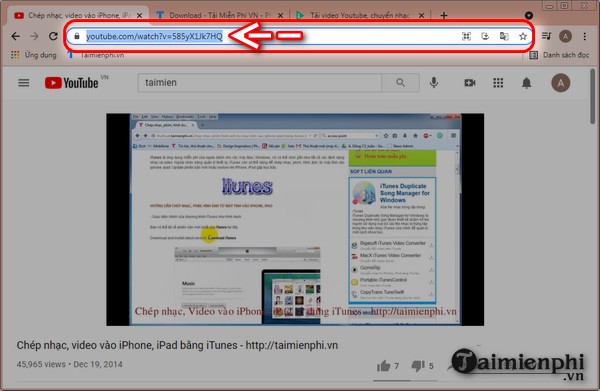600x391 pixels.
Task: Start voice search with microphone icon
Action: [x=434, y=83]
